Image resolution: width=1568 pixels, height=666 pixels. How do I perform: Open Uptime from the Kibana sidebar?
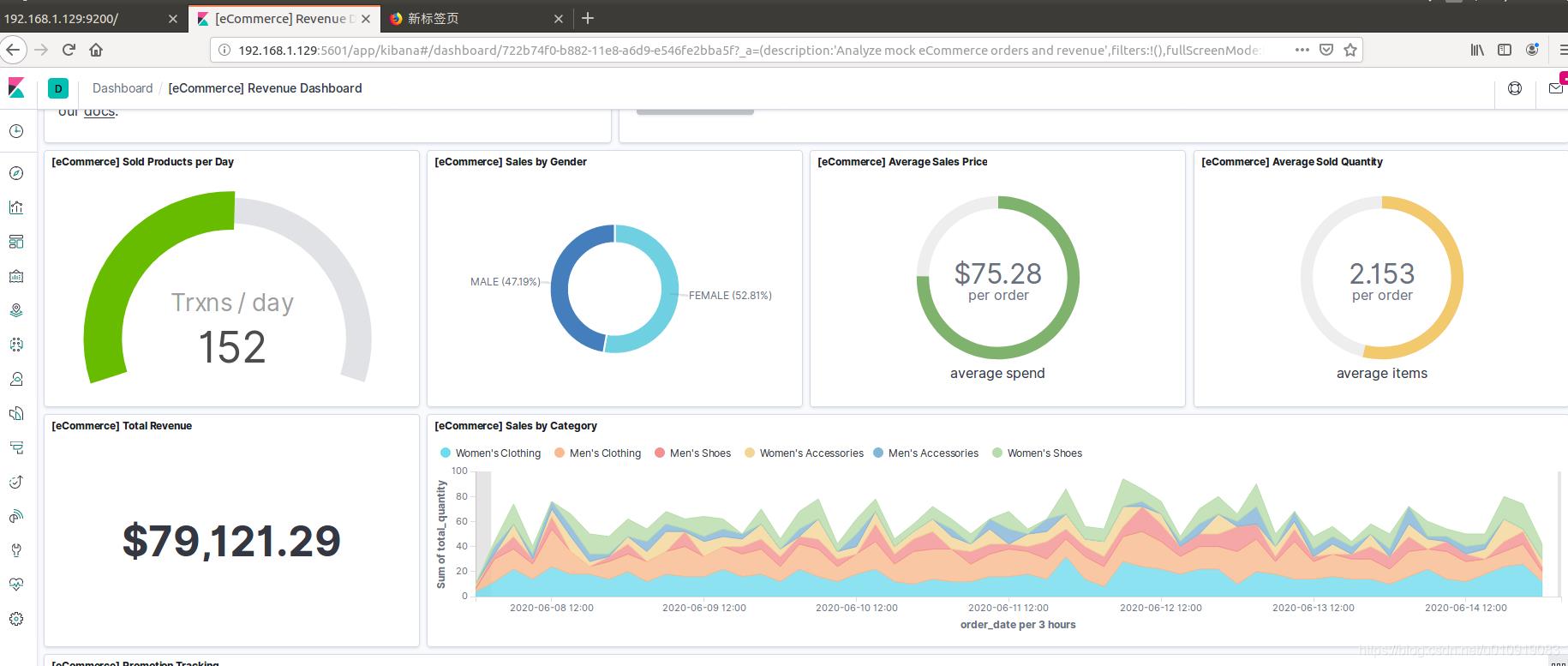tap(16, 482)
